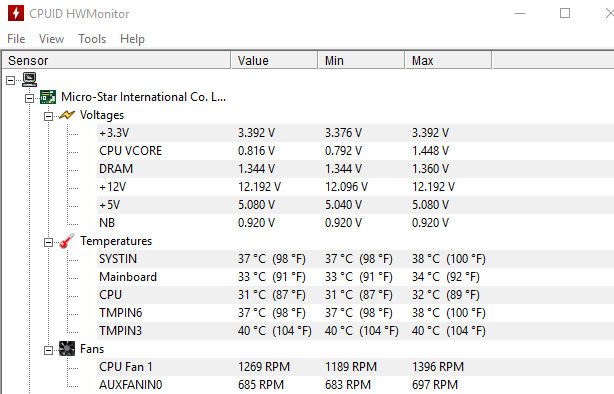Click the Sensor column header
614x394 pixels.
pos(117,61)
